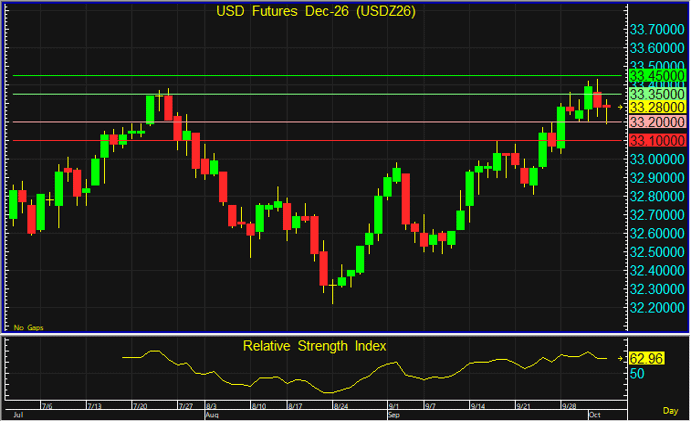Click the 9/21 date label

(x=523, y=406)
